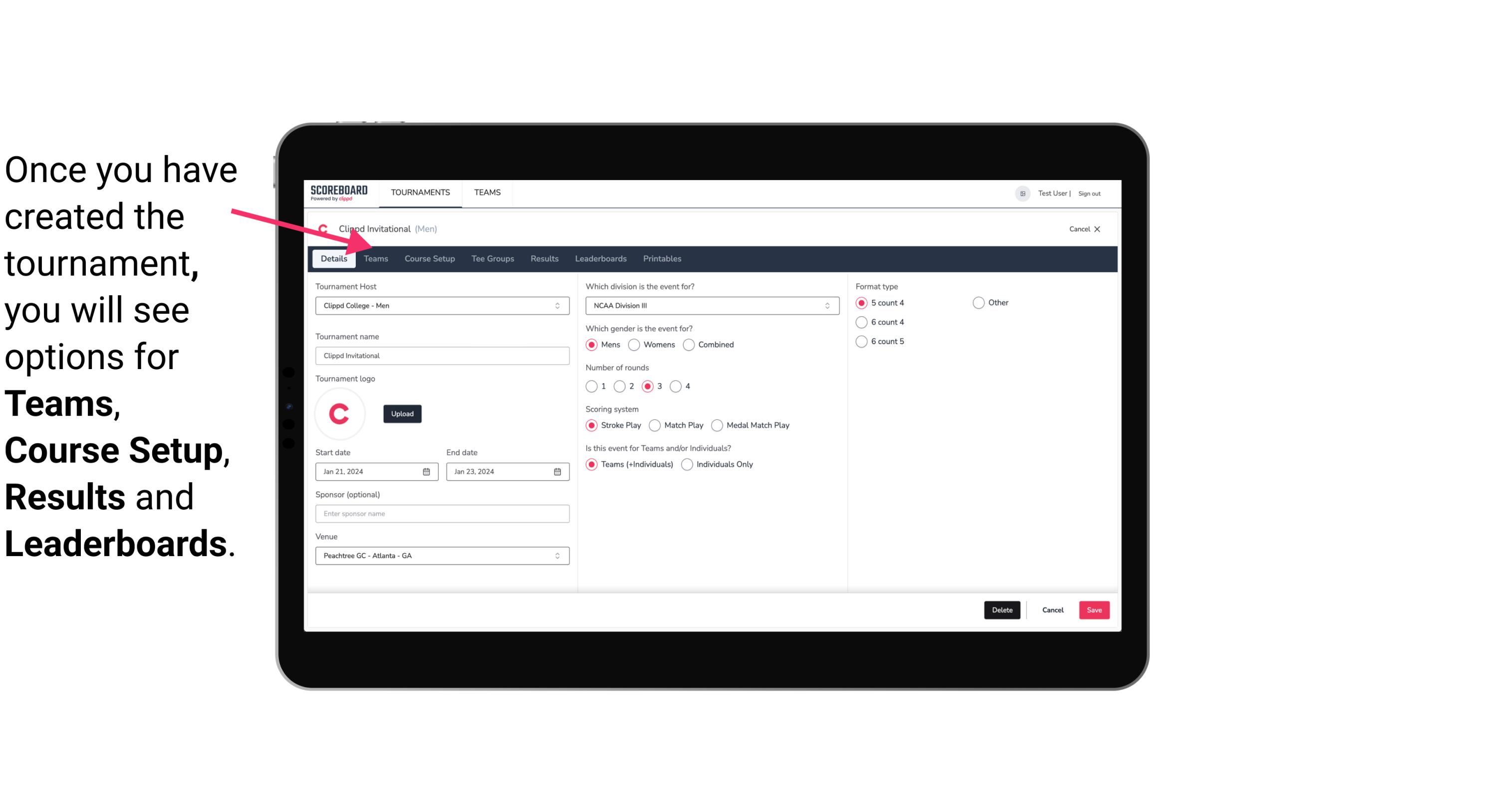Screen dimensions: 1510x812
Task: Switch to the Course Setup tab
Action: 428,258
